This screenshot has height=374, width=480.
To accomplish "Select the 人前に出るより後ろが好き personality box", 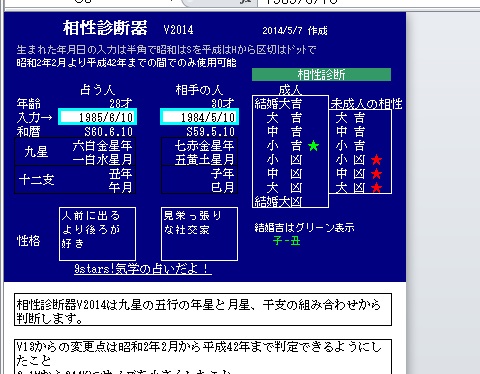I will 97,234.
